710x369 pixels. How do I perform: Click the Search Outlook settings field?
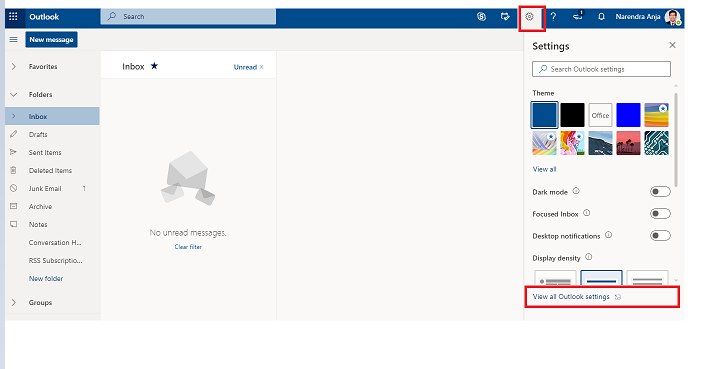click(601, 69)
